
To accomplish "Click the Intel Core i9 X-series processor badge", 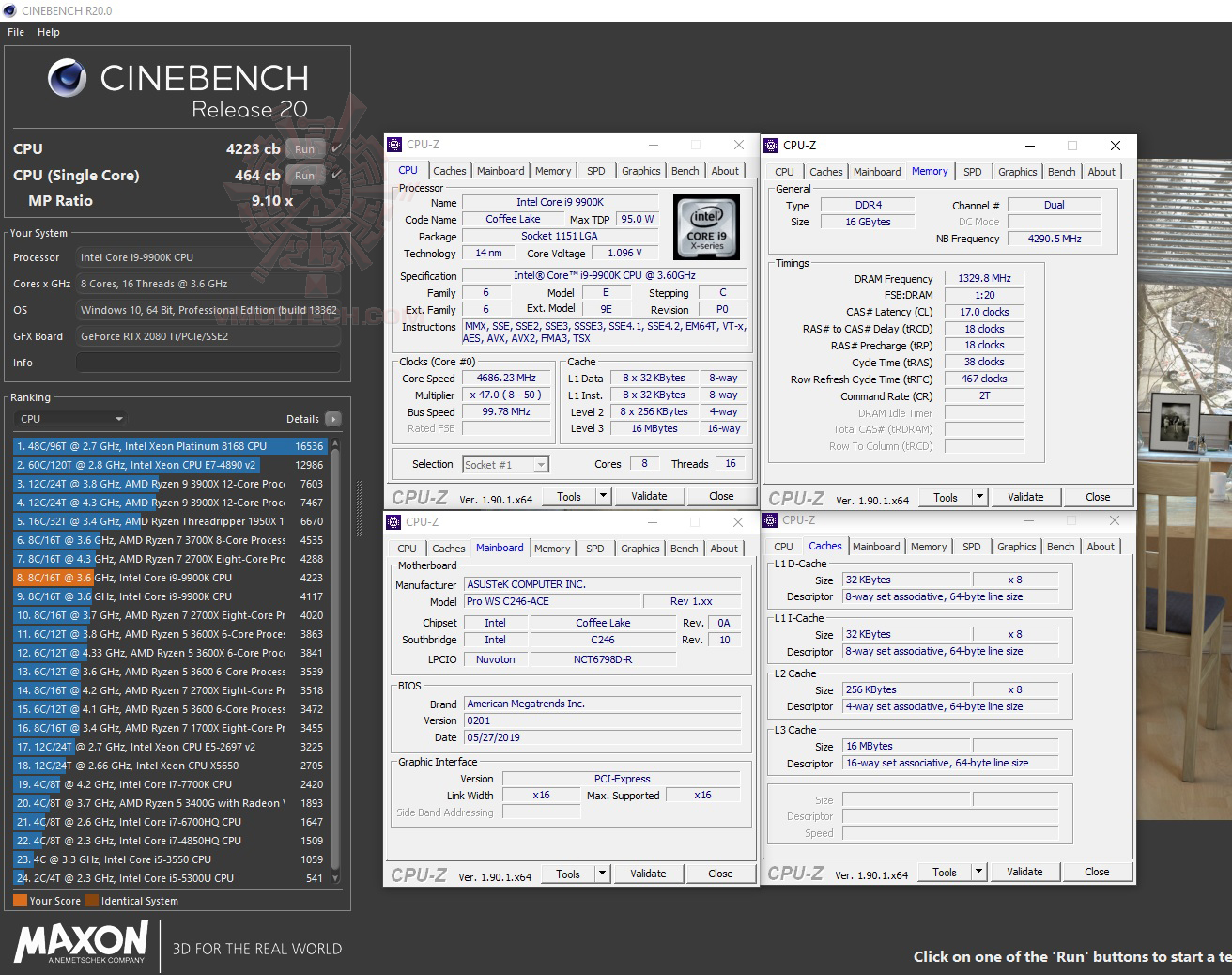I will (706, 226).
